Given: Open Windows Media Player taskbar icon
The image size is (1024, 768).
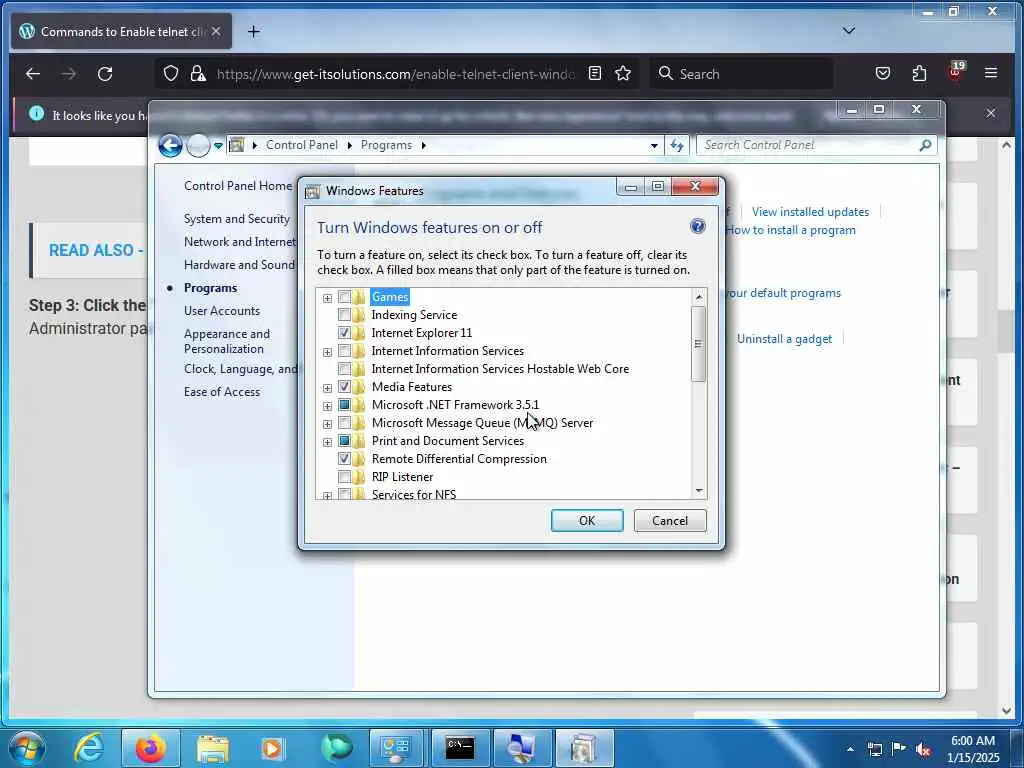Looking at the screenshot, I should click(x=272, y=748).
